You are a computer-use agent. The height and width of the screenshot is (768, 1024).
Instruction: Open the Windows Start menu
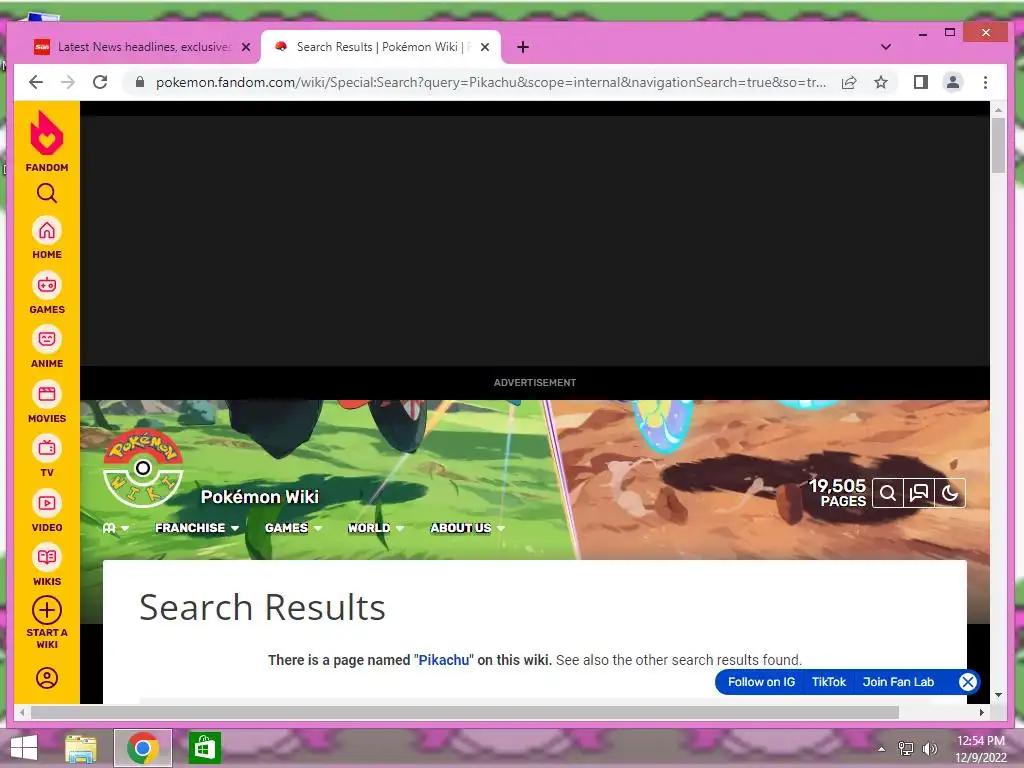point(24,748)
